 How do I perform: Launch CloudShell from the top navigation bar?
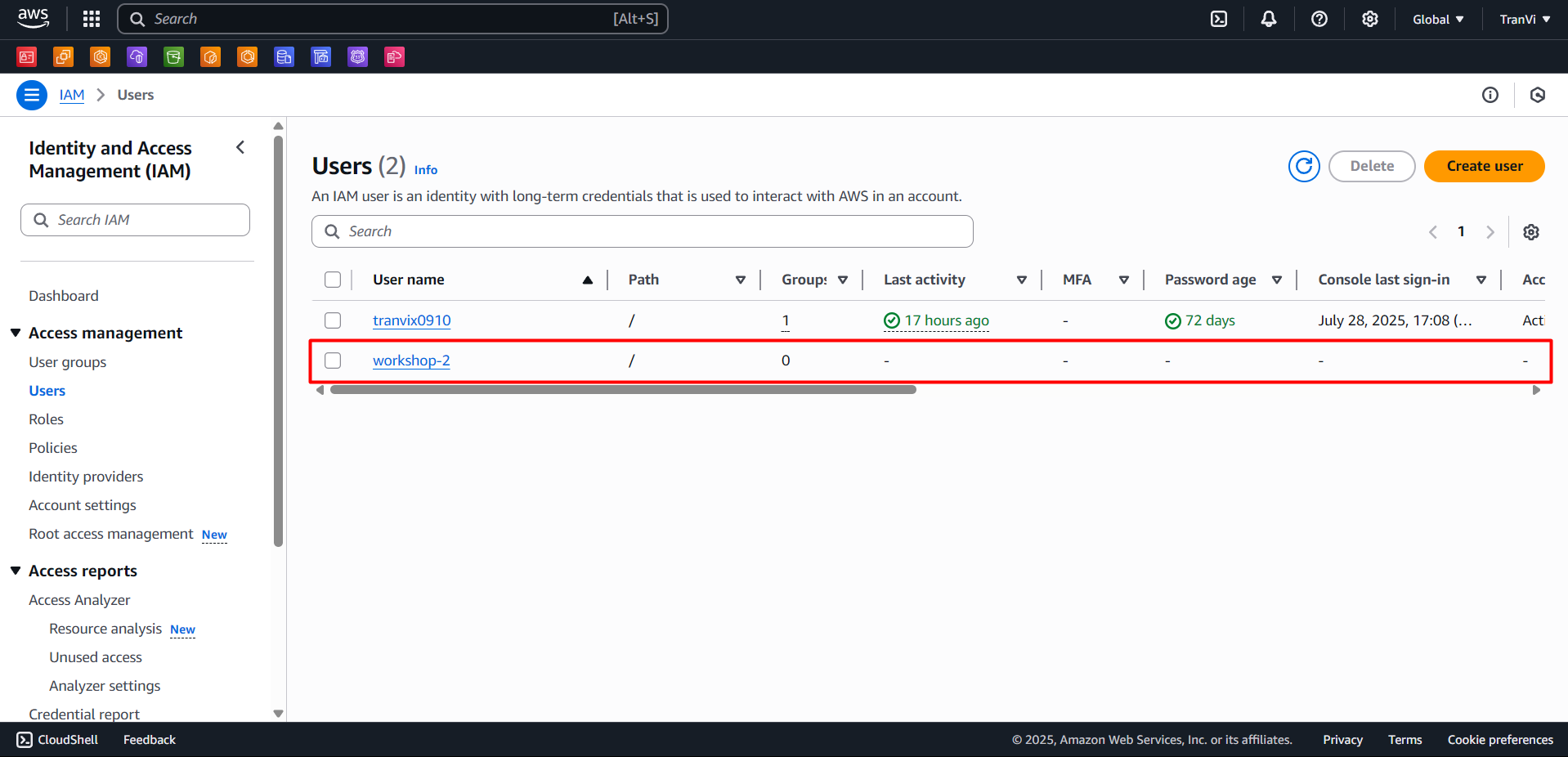click(x=1218, y=18)
